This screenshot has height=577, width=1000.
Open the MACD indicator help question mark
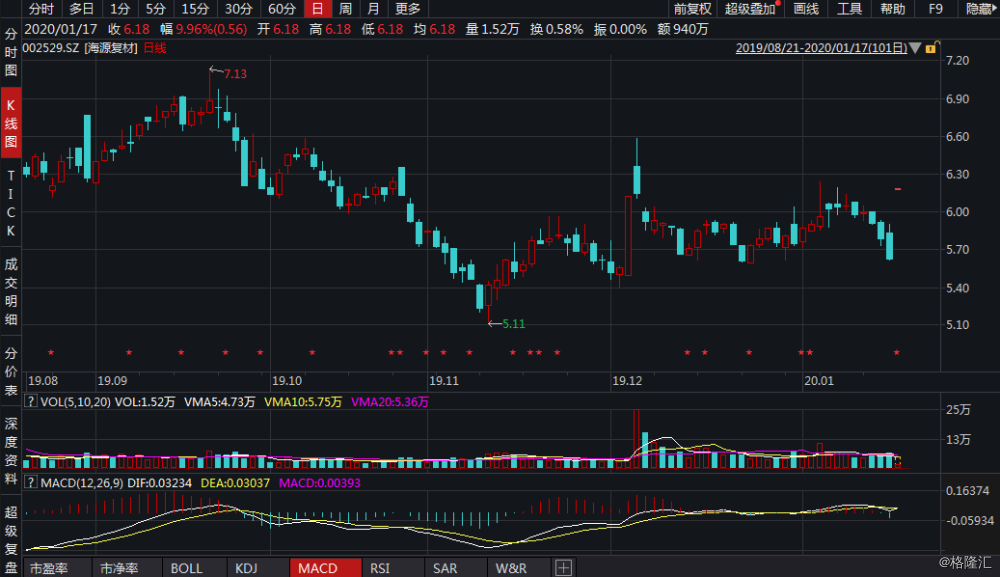pos(30,483)
